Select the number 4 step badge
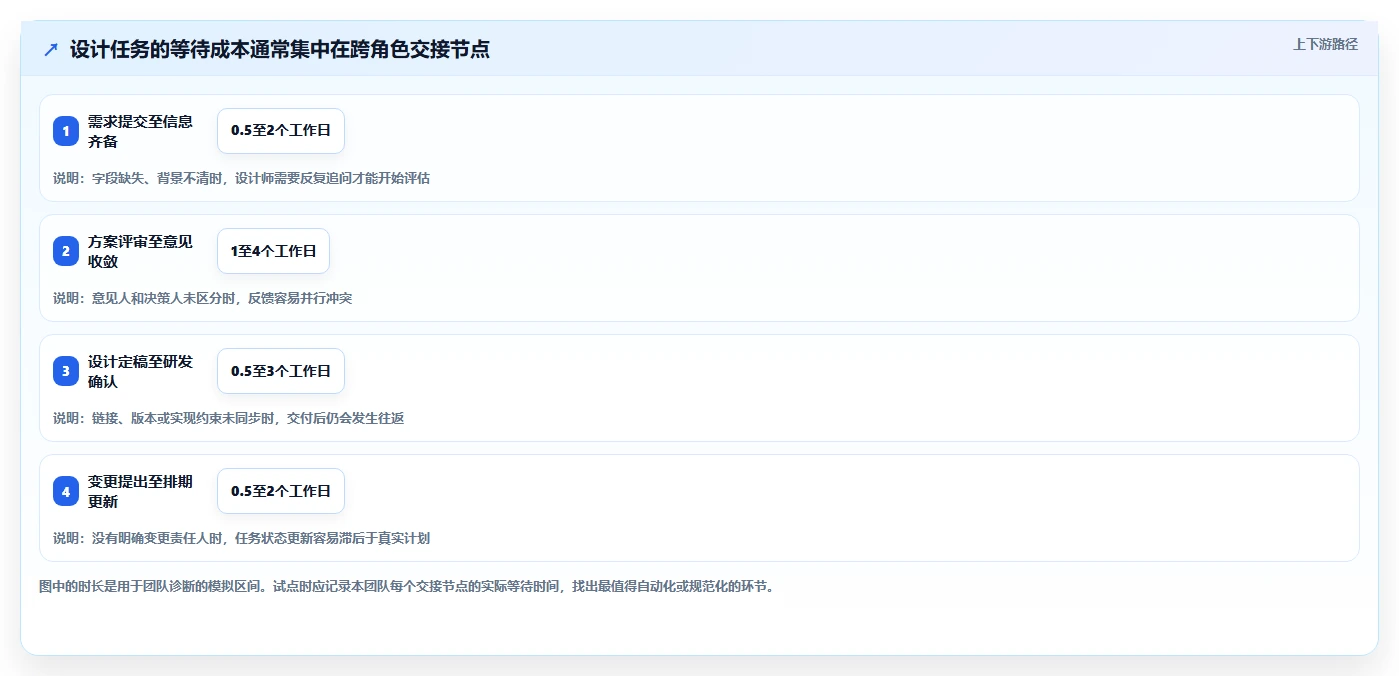Image resolution: width=1399 pixels, height=676 pixels. coord(66,491)
